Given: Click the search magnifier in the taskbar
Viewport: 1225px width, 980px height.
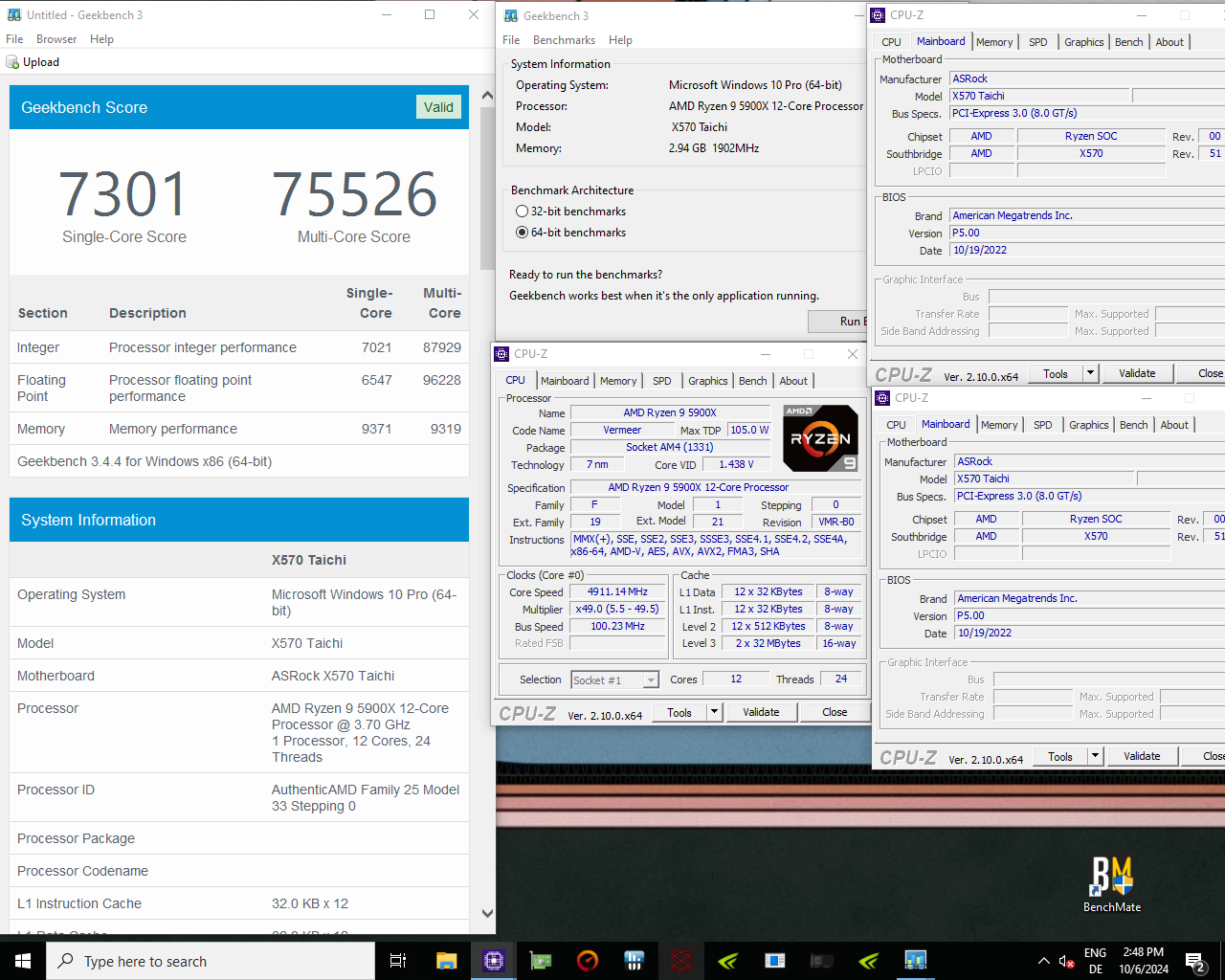Looking at the screenshot, I should (x=65, y=961).
